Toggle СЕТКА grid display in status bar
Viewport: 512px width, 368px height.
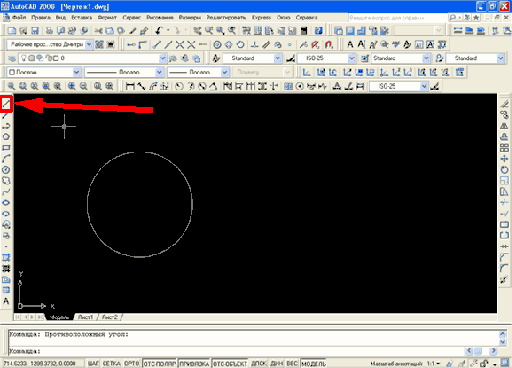[111, 363]
